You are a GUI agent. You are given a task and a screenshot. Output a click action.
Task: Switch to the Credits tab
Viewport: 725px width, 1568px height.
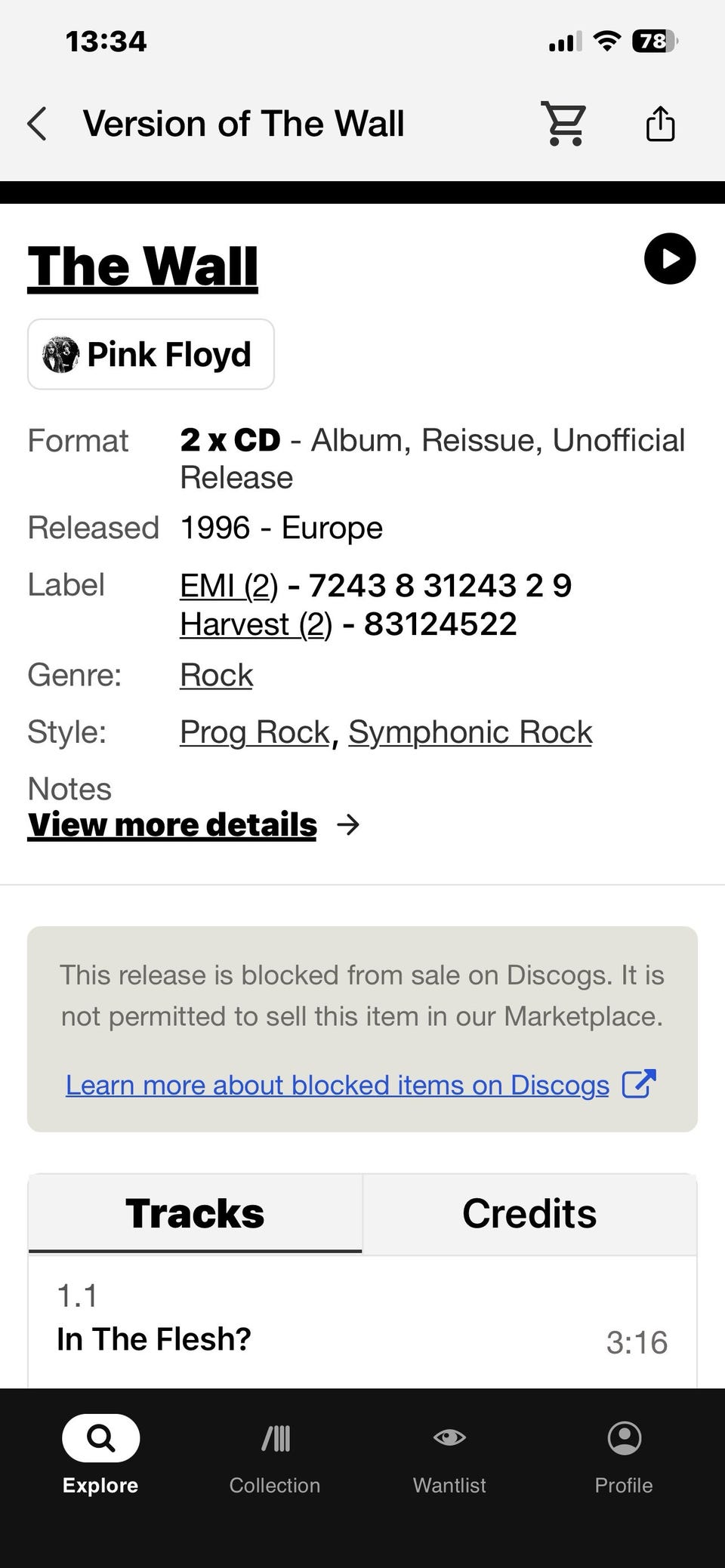point(529,1214)
